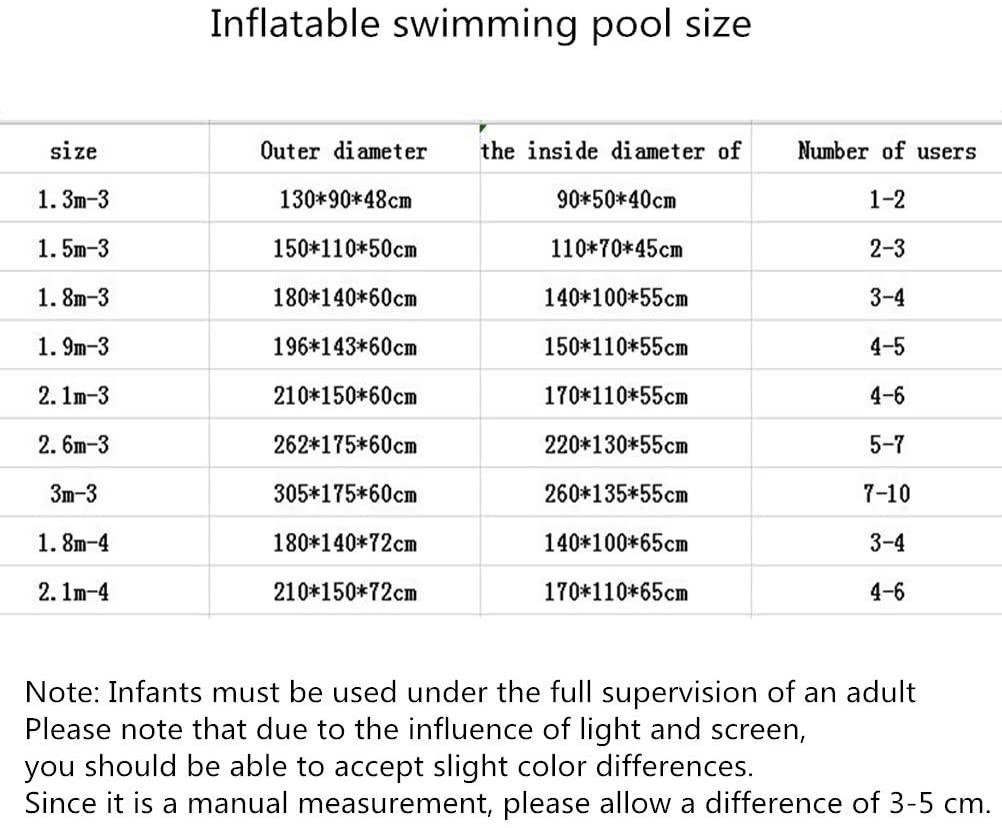This screenshot has height=828, width=1002.
Task: Select the 196*143*60cm outer diameter cell
Action: click(345, 347)
